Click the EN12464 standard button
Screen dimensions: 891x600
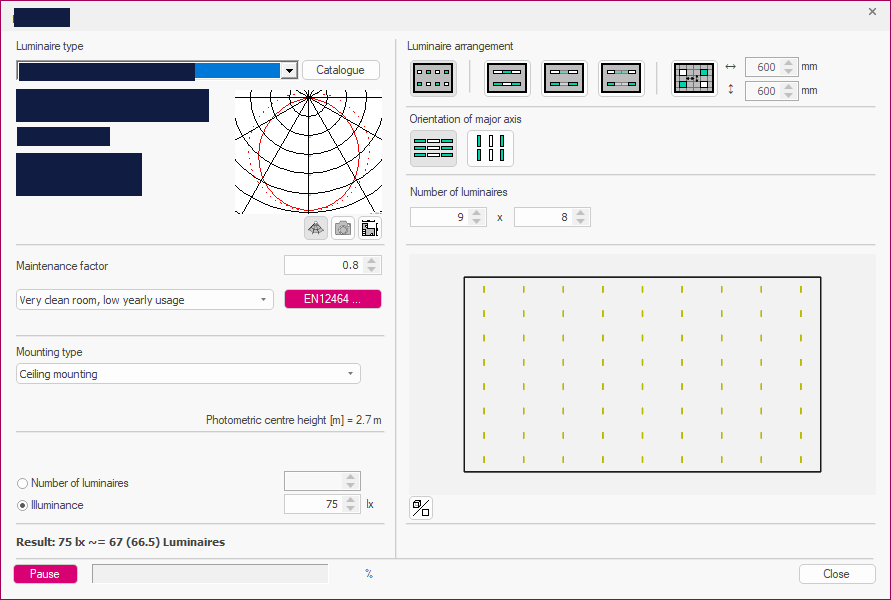(x=332, y=299)
